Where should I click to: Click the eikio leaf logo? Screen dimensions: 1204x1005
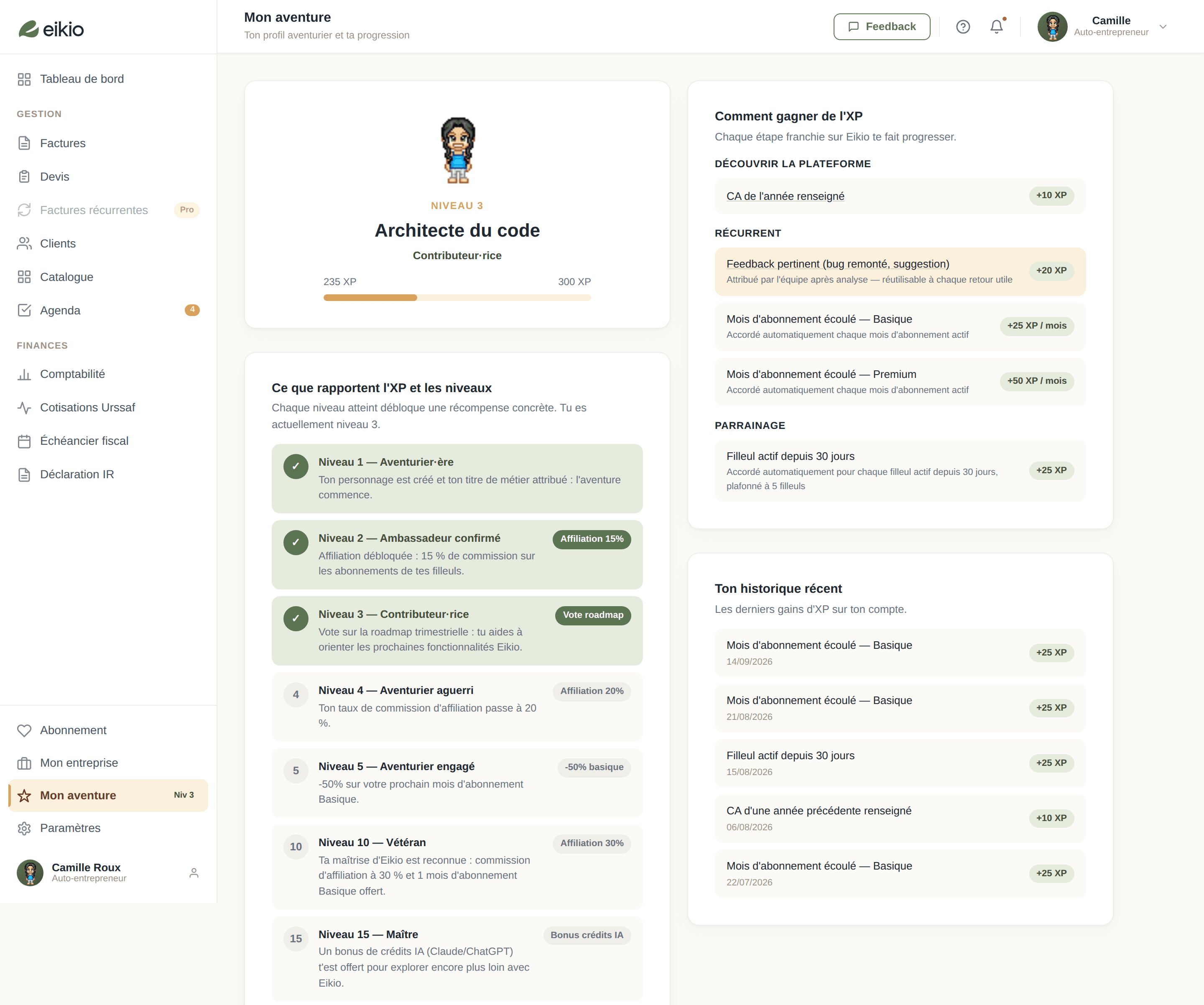point(28,29)
